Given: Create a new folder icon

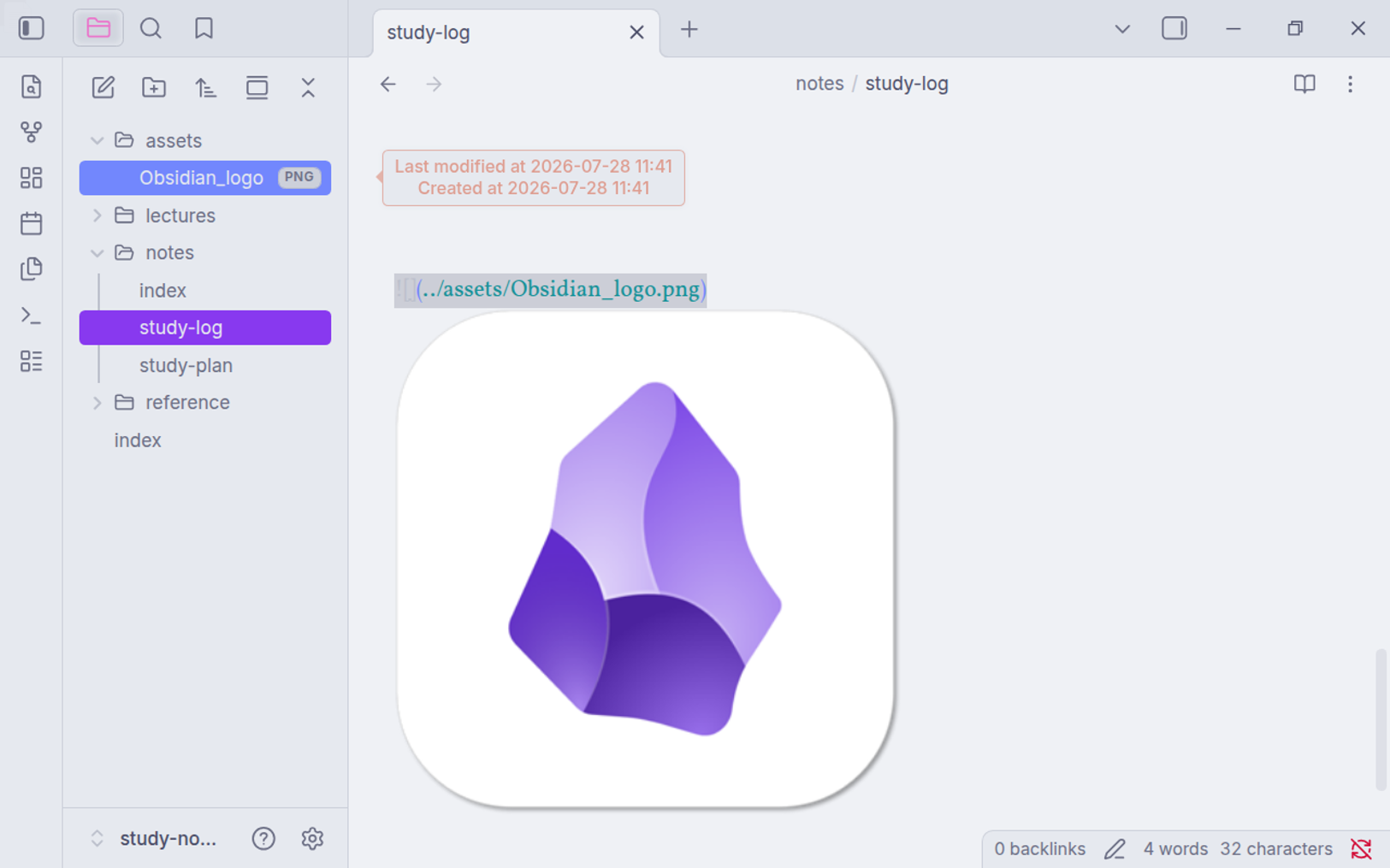Looking at the screenshot, I should [154, 87].
